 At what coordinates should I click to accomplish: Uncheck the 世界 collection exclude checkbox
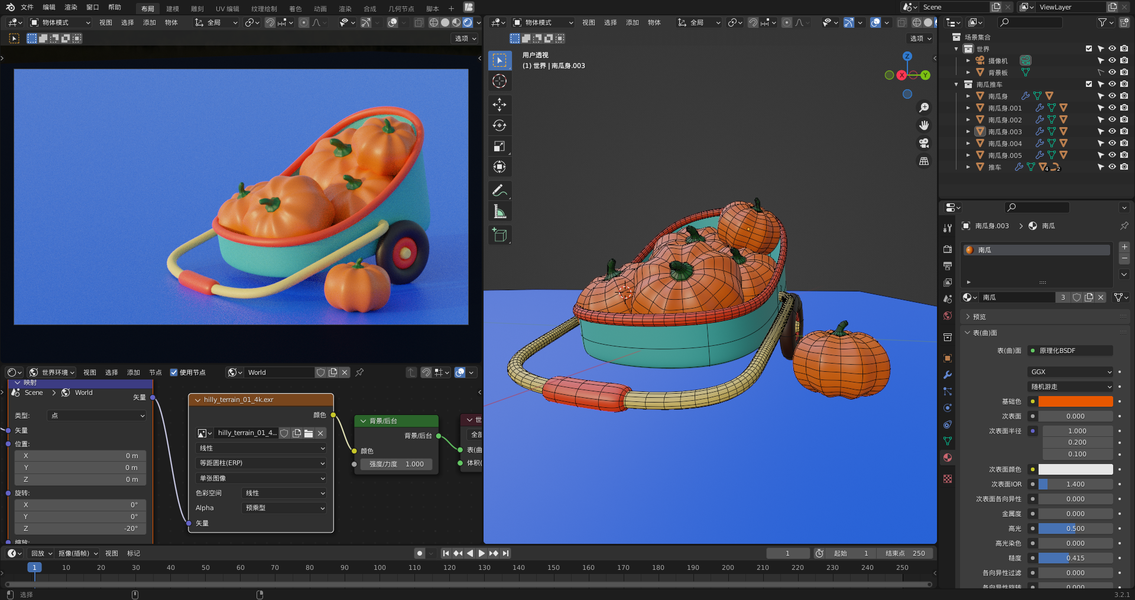click(1089, 48)
